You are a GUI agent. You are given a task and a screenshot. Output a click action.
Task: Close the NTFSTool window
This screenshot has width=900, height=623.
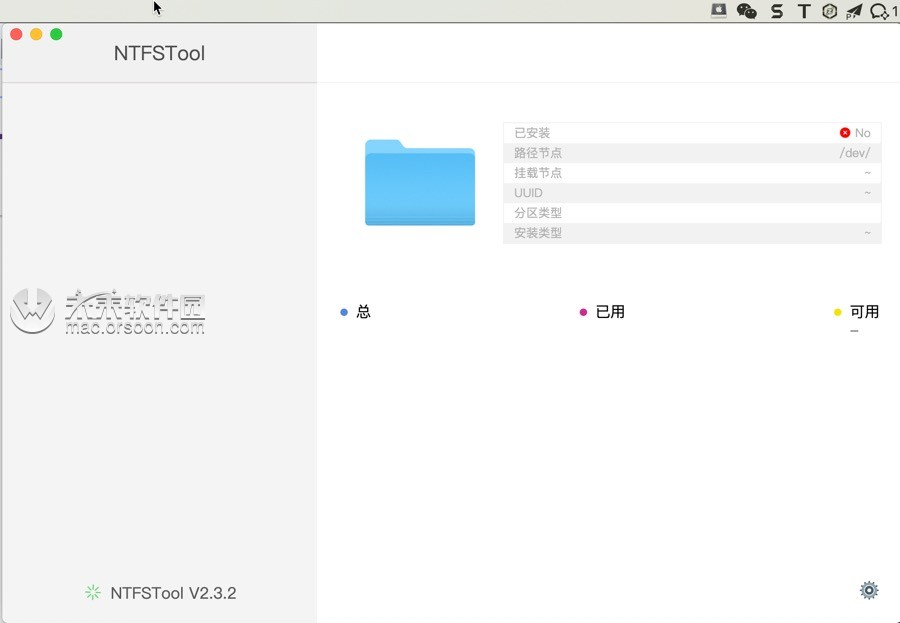point(16,34)
